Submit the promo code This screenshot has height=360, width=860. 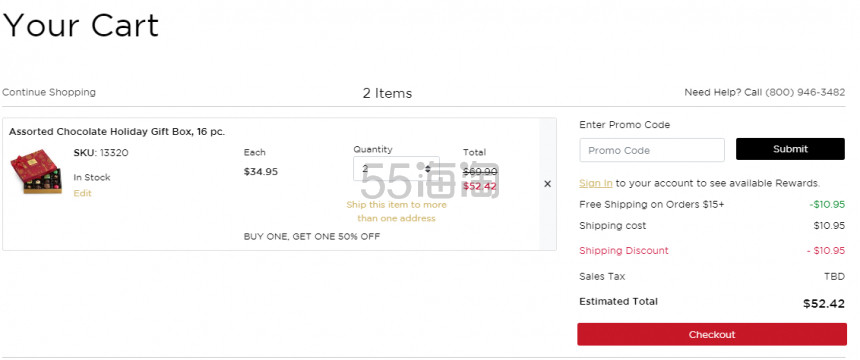(x=790, y=149)
